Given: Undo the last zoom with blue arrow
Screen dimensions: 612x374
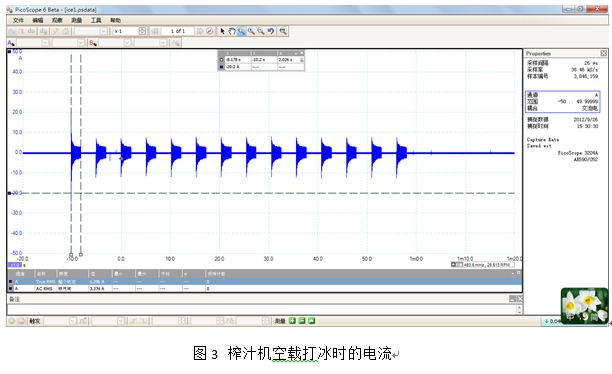Looking at the screenshot, I should 270,31.
